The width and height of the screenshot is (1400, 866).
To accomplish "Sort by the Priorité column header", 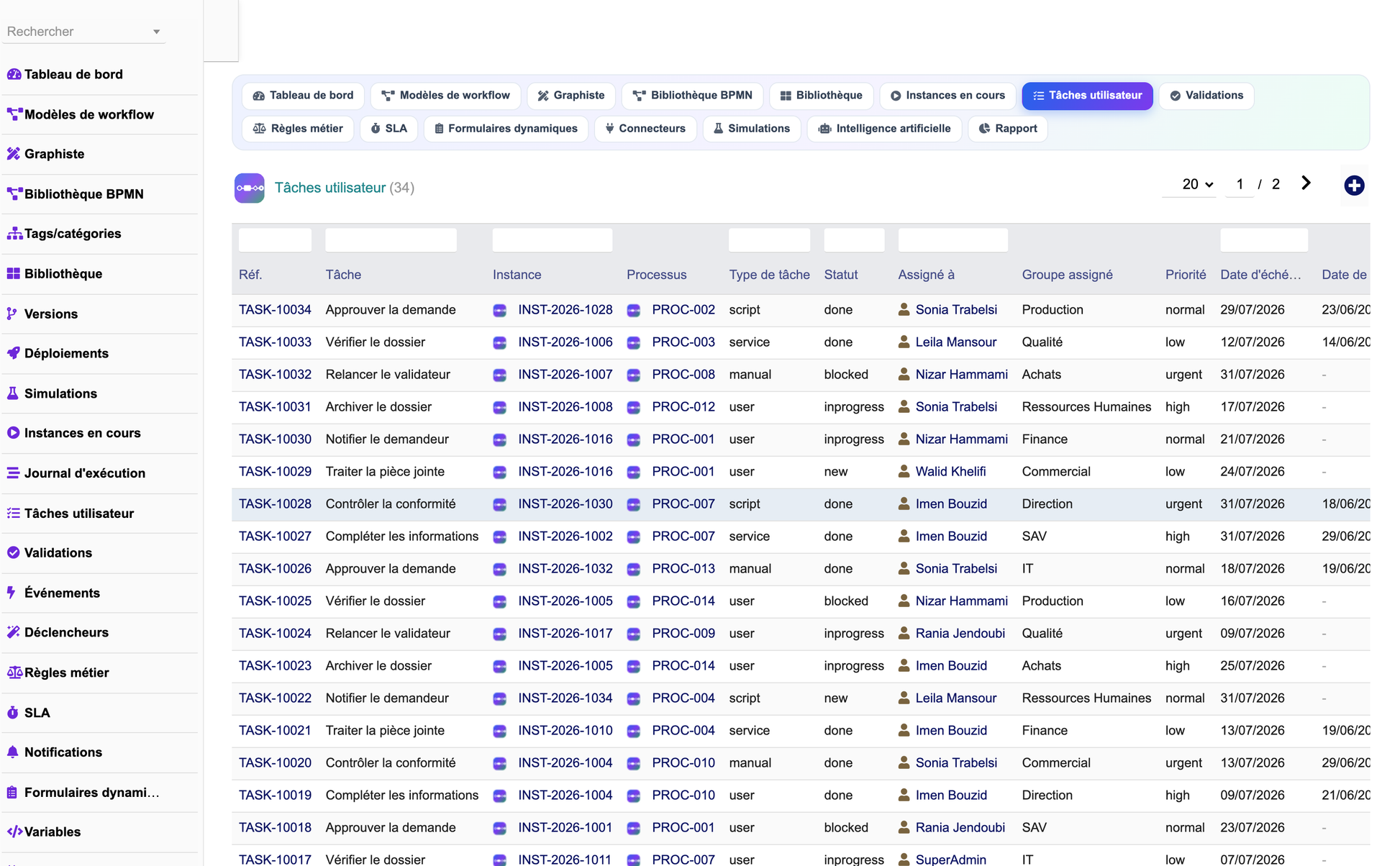I will pyautogui.click(x=1186, y=275).
